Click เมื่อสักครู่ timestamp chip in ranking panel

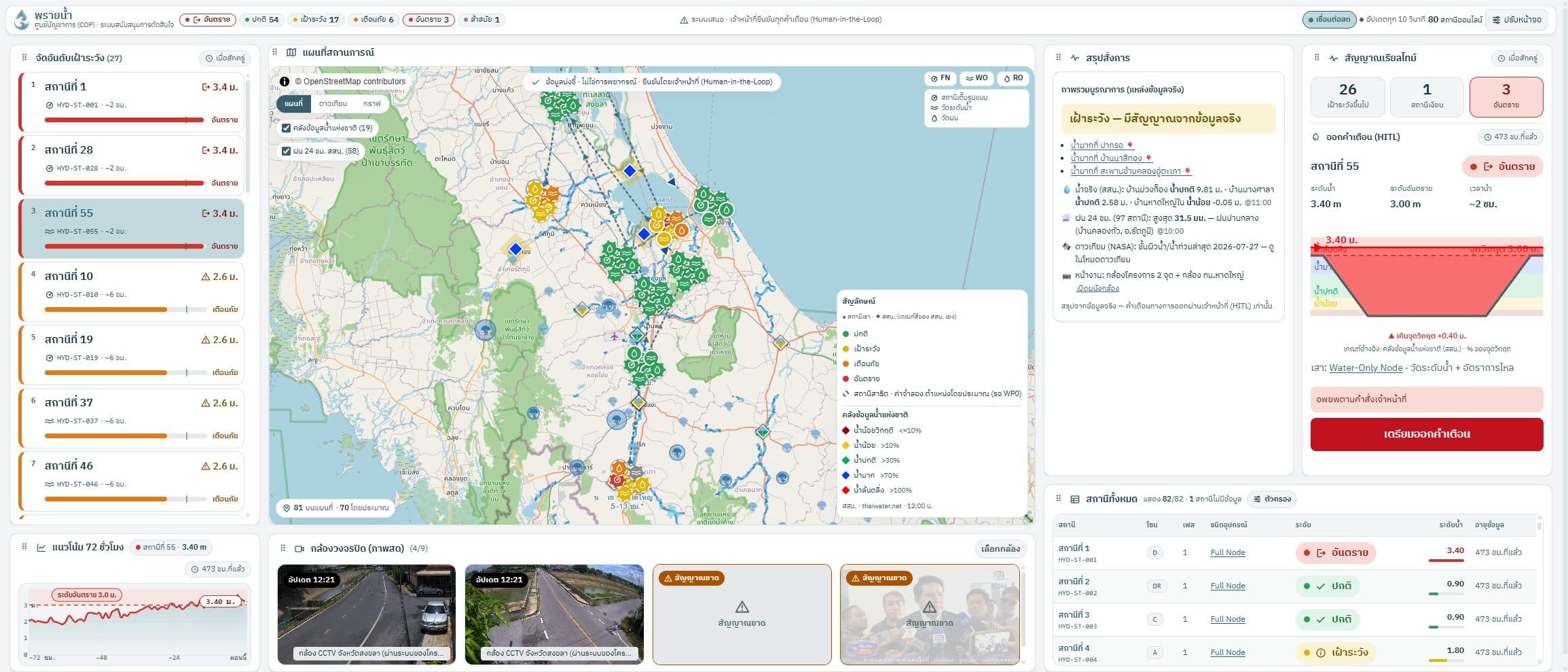coord(225,58)
